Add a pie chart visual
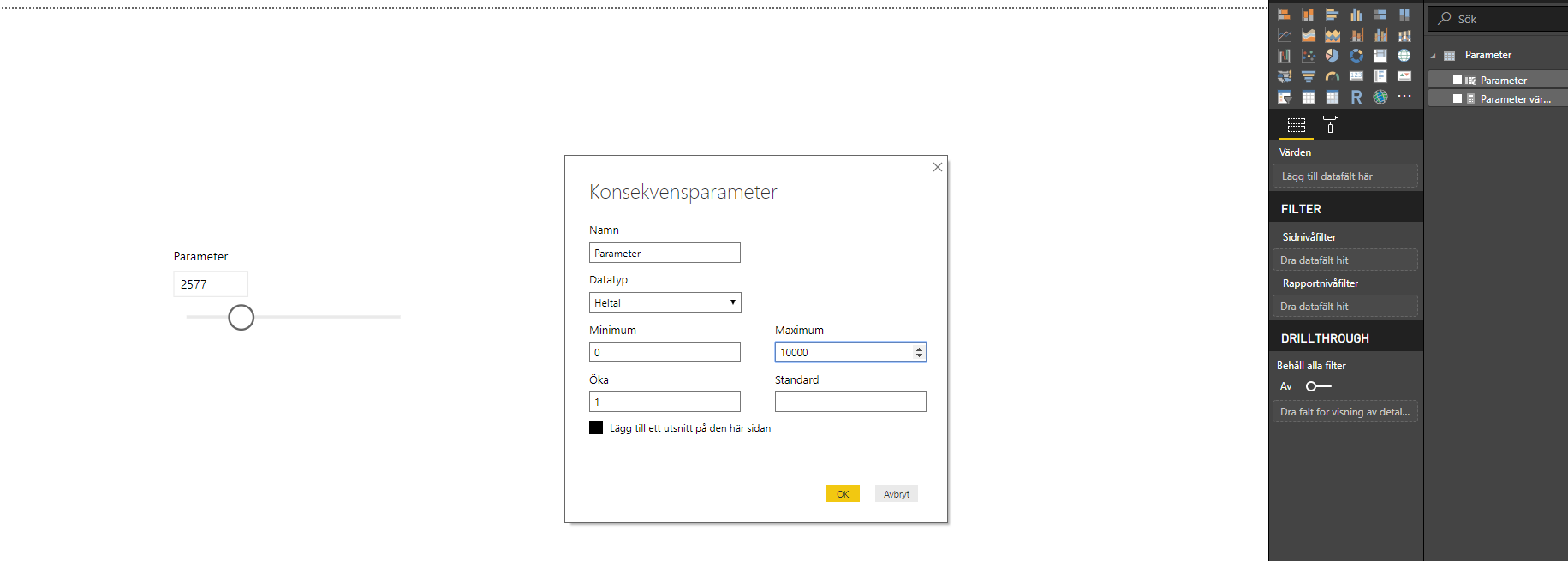Viewport: 1568px width, 561px height. click(1332, 56)
